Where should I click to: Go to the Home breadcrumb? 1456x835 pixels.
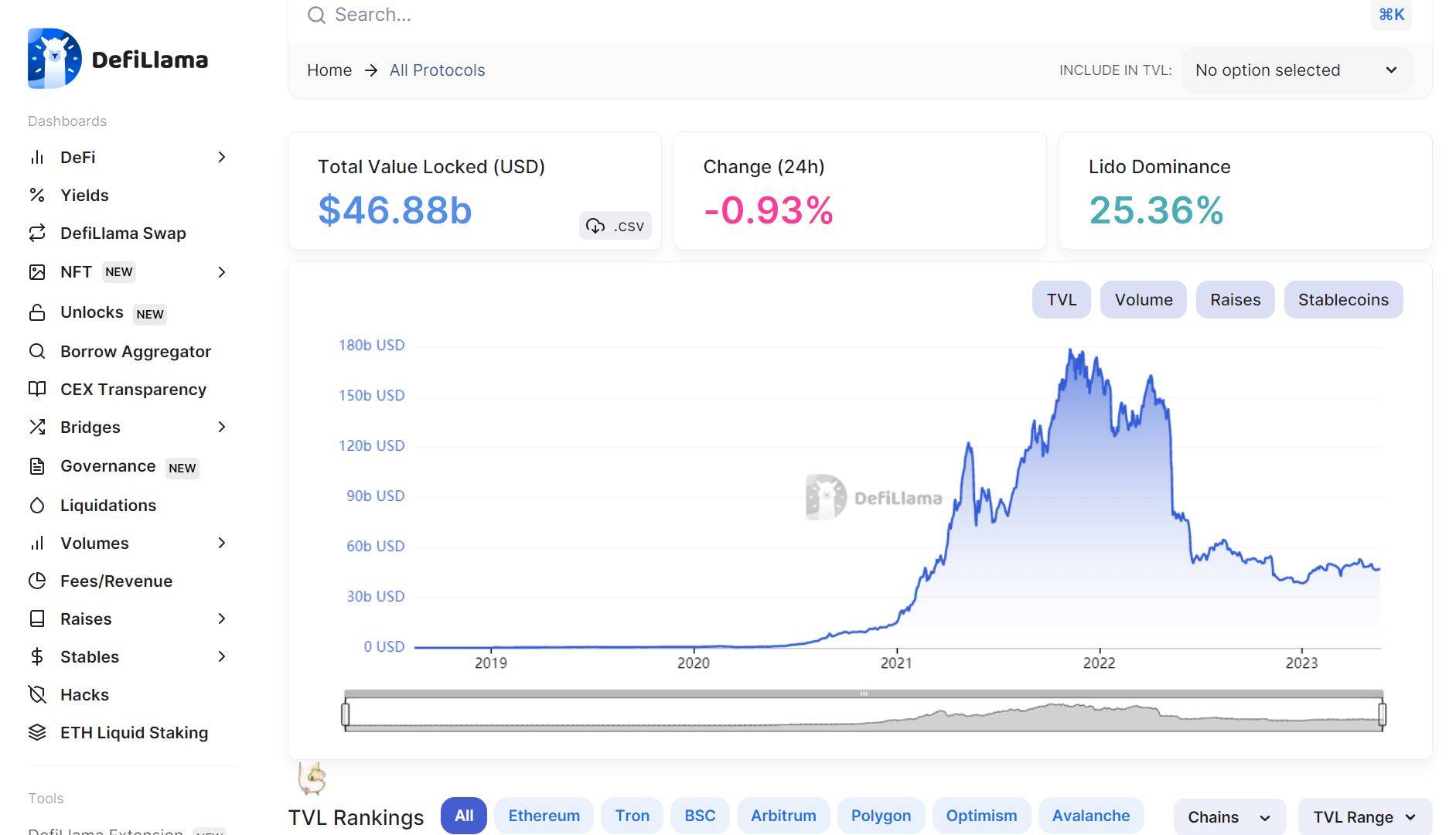[329, 70]
